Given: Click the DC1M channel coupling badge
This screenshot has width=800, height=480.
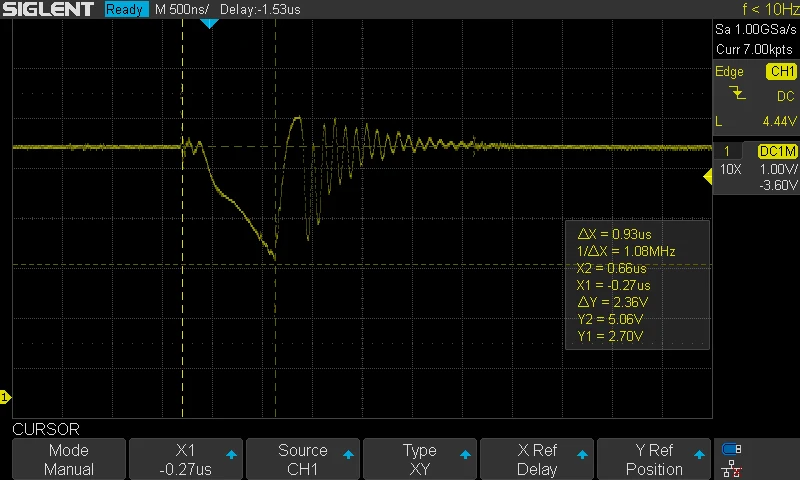Looking at the screenshot, I should click(777, 151).
